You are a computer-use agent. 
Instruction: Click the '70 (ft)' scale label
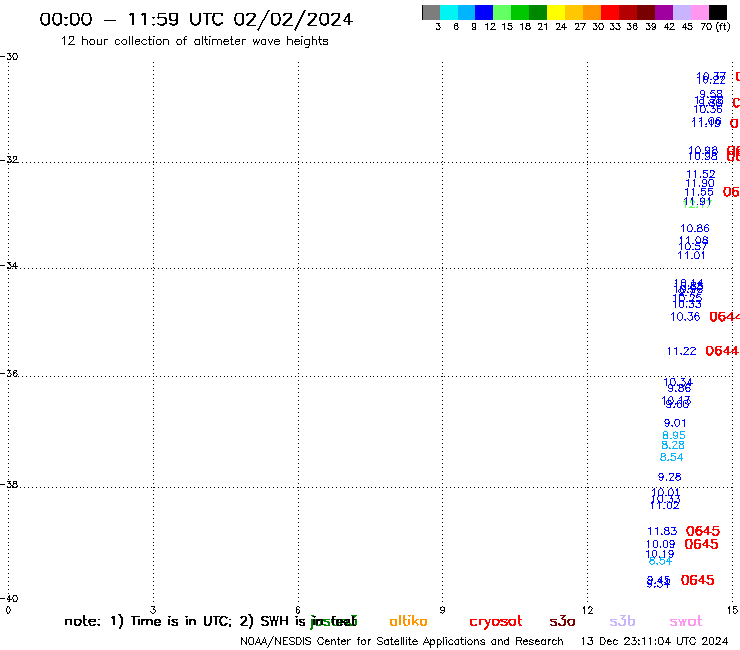pyautogui.click(x=715, y=27)
